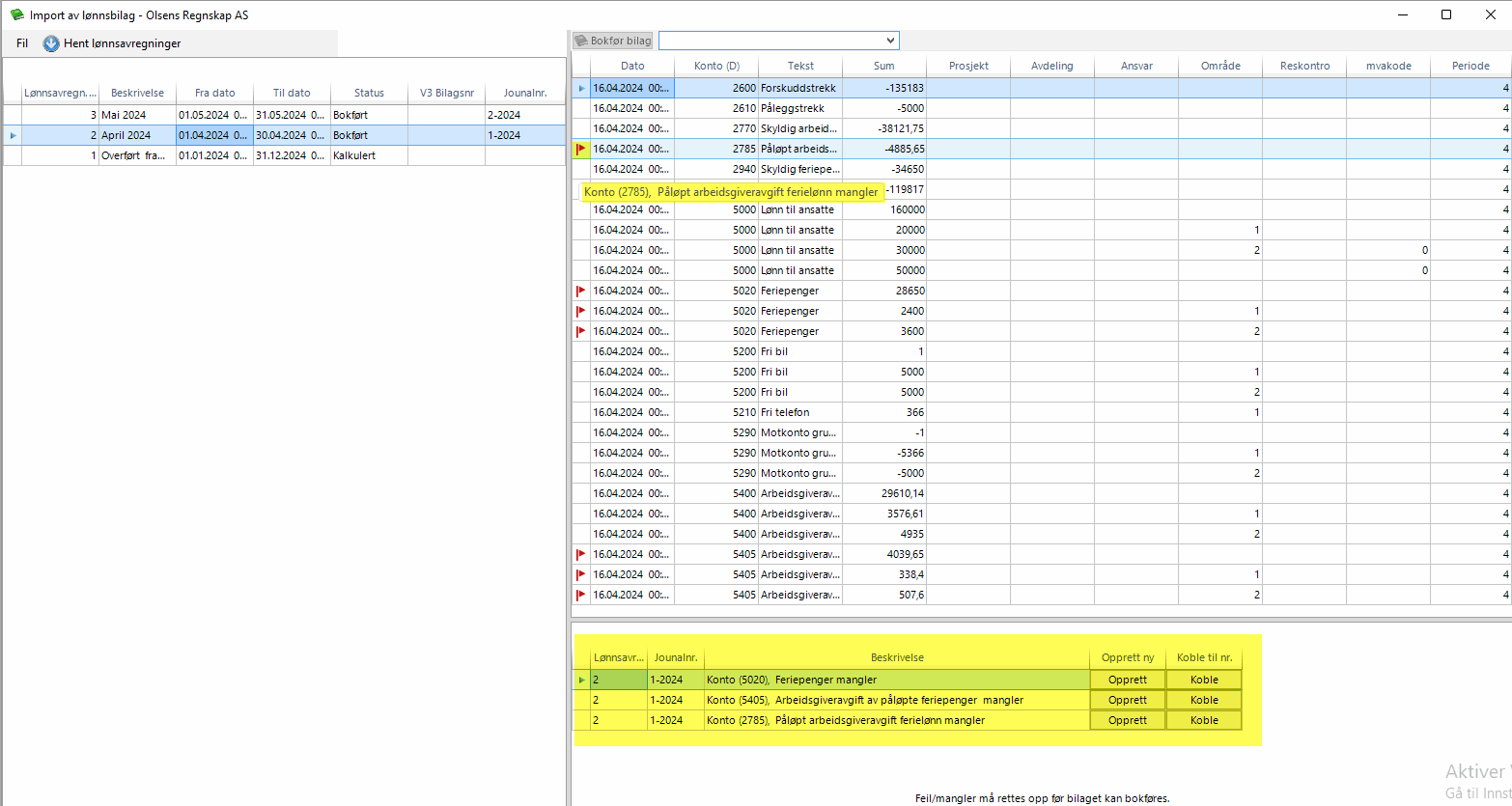The height and width of the screenshot is (806, 1512).
Task: Select the April 2024 payroll row
Action: coord(285,135)
